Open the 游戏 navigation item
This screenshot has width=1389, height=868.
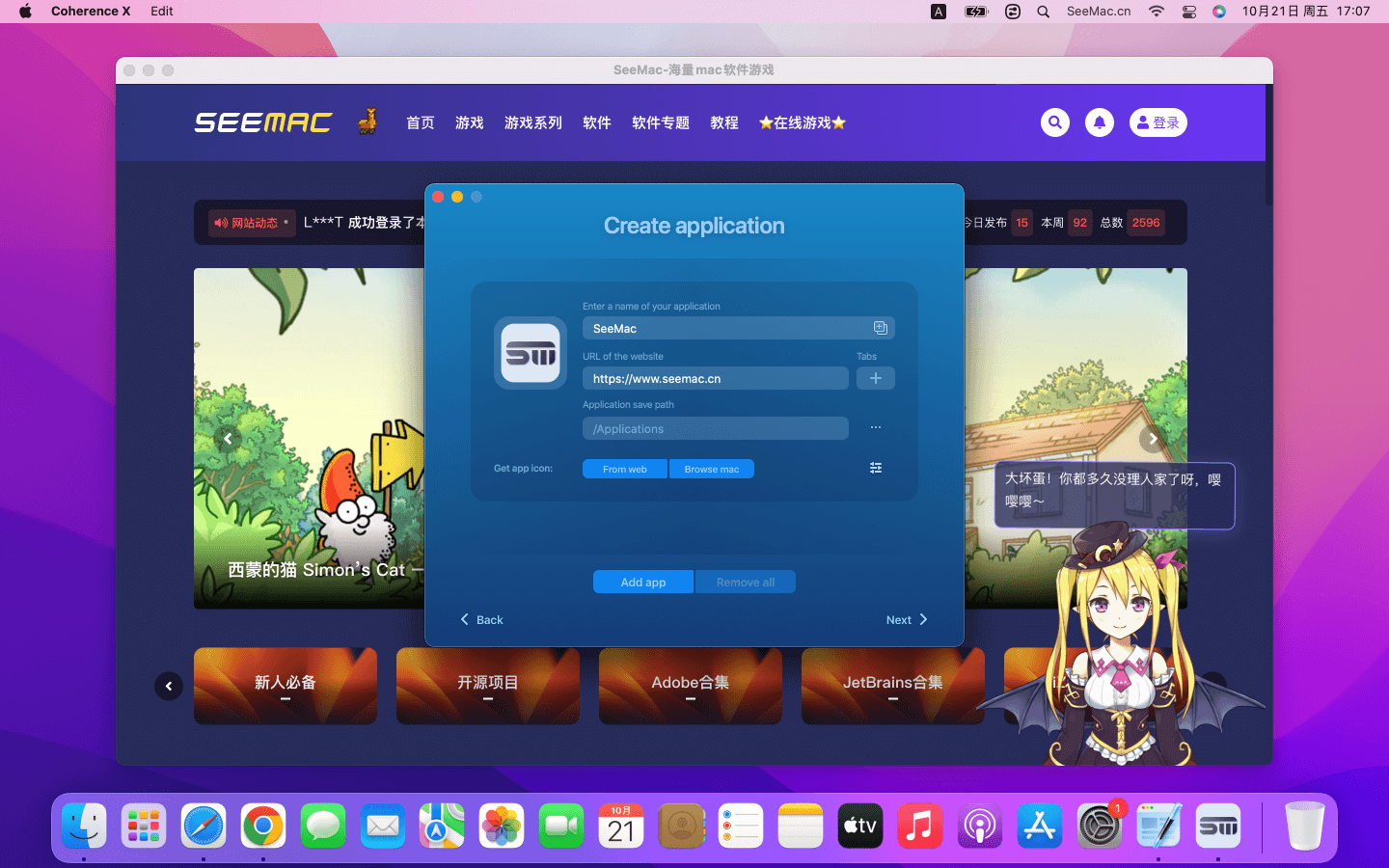point(470,122)
